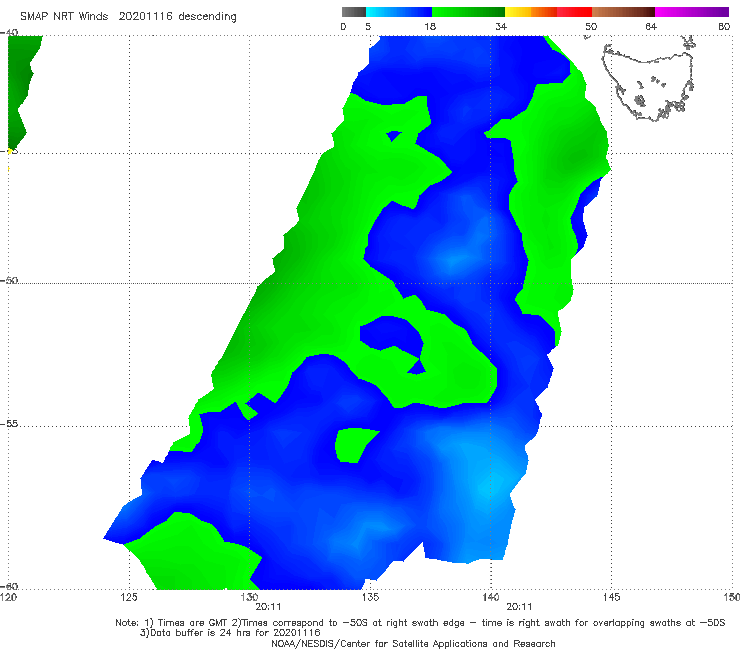
Task: Click the color bar label 5
Action: [x=368, y=26]
